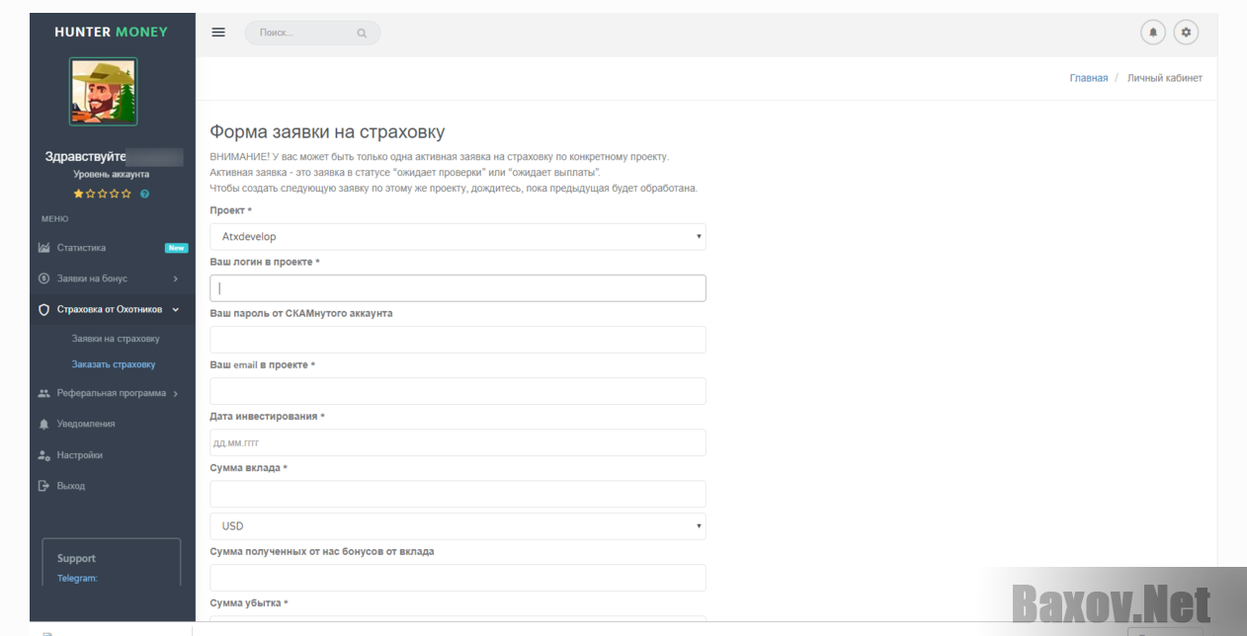The height and width of the screenshot is (636, 1247).
Task: Click the Личный кабинет breadcrumb text
Action: [1164, 78]
